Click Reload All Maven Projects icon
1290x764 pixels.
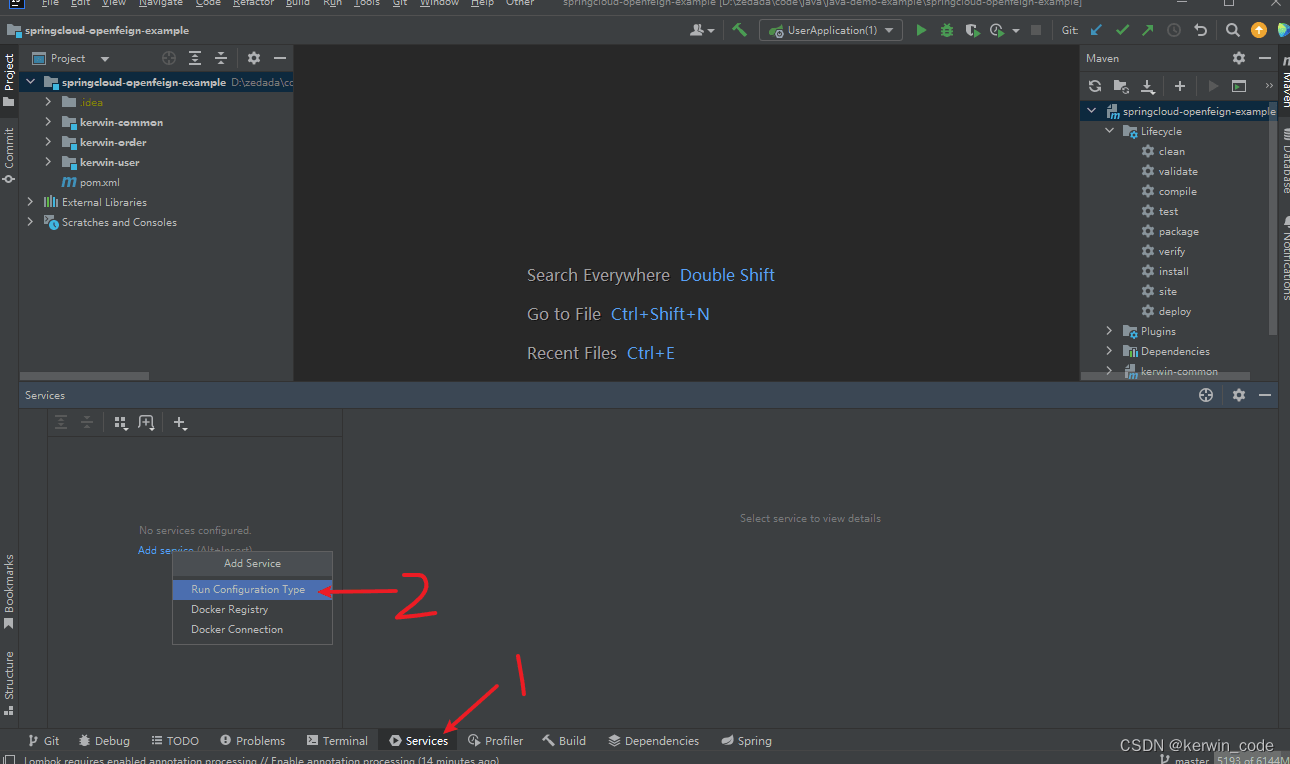[x=1094, y=86]
